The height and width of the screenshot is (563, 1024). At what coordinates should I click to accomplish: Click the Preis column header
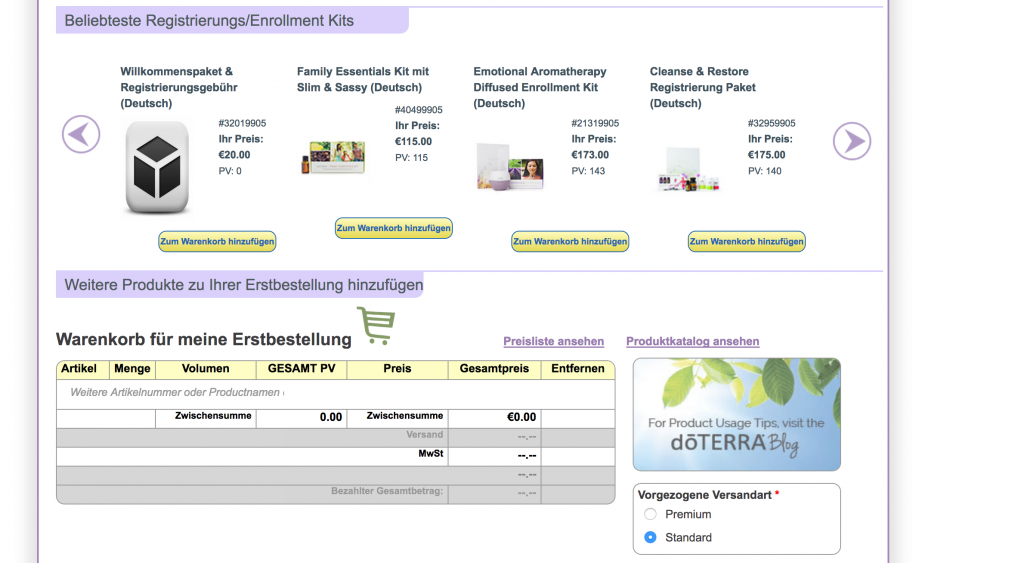tap(397, 369)
